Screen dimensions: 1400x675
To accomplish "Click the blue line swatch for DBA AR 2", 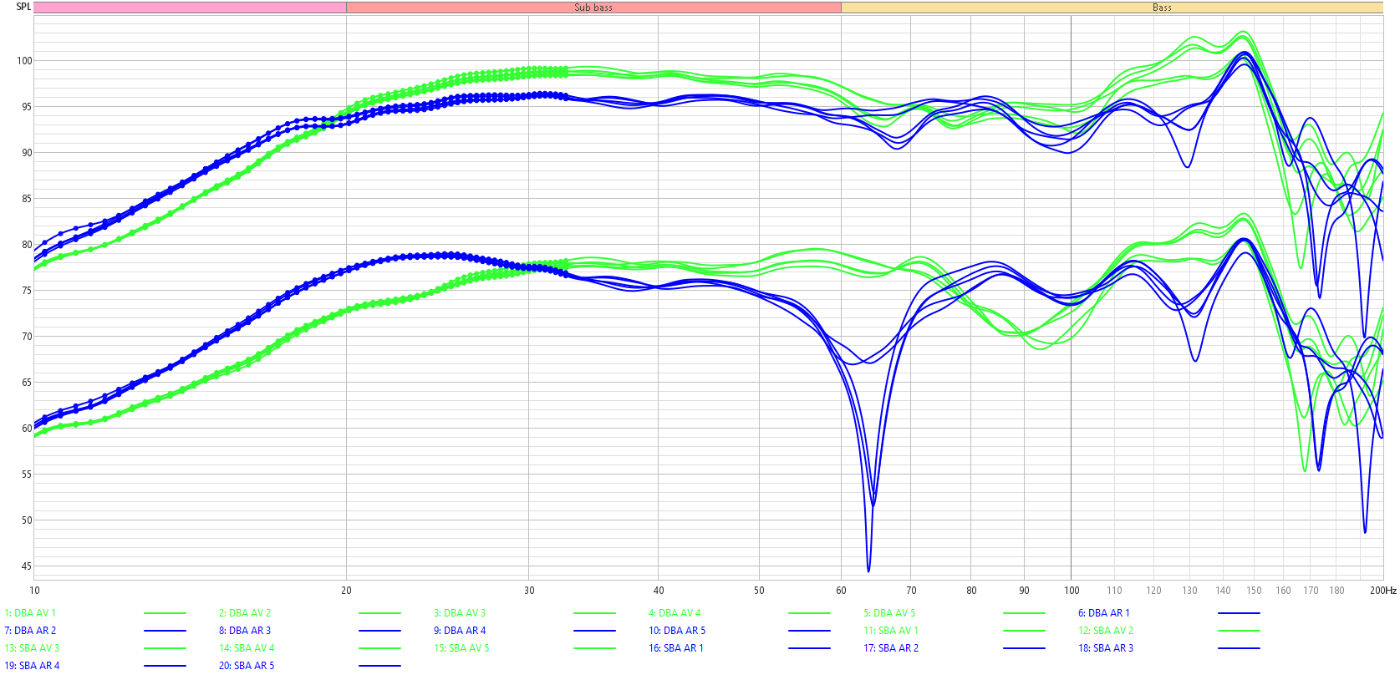I will 165,631.
